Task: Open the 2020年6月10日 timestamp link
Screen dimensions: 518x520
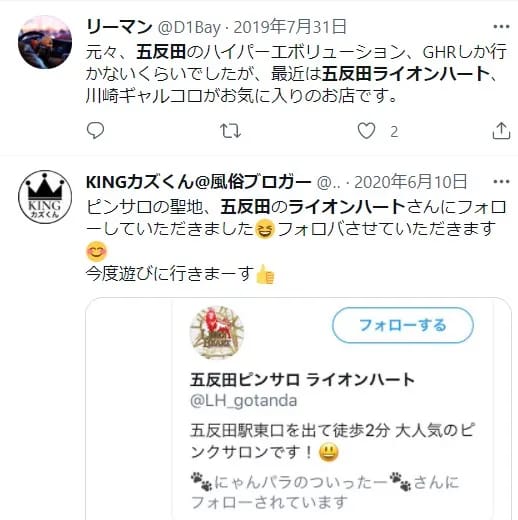Action: point(410,182)
